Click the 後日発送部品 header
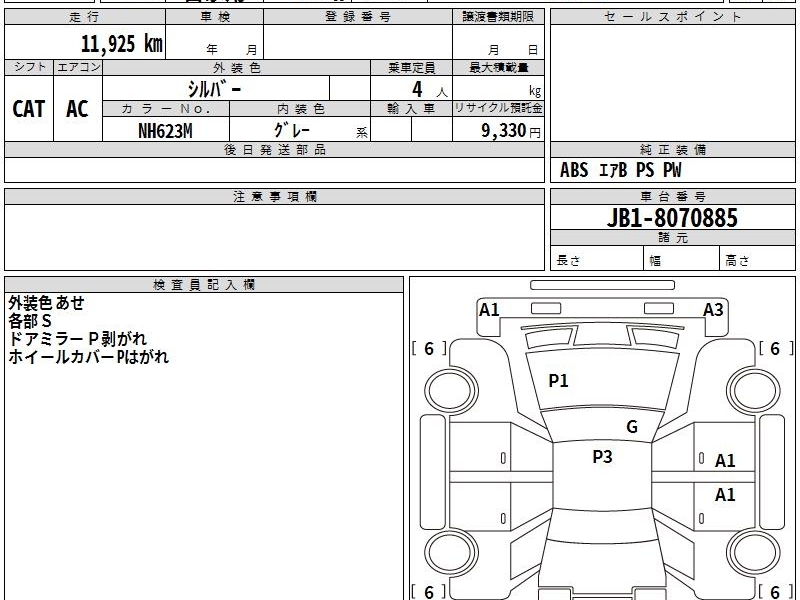 (x=274, y=149)
